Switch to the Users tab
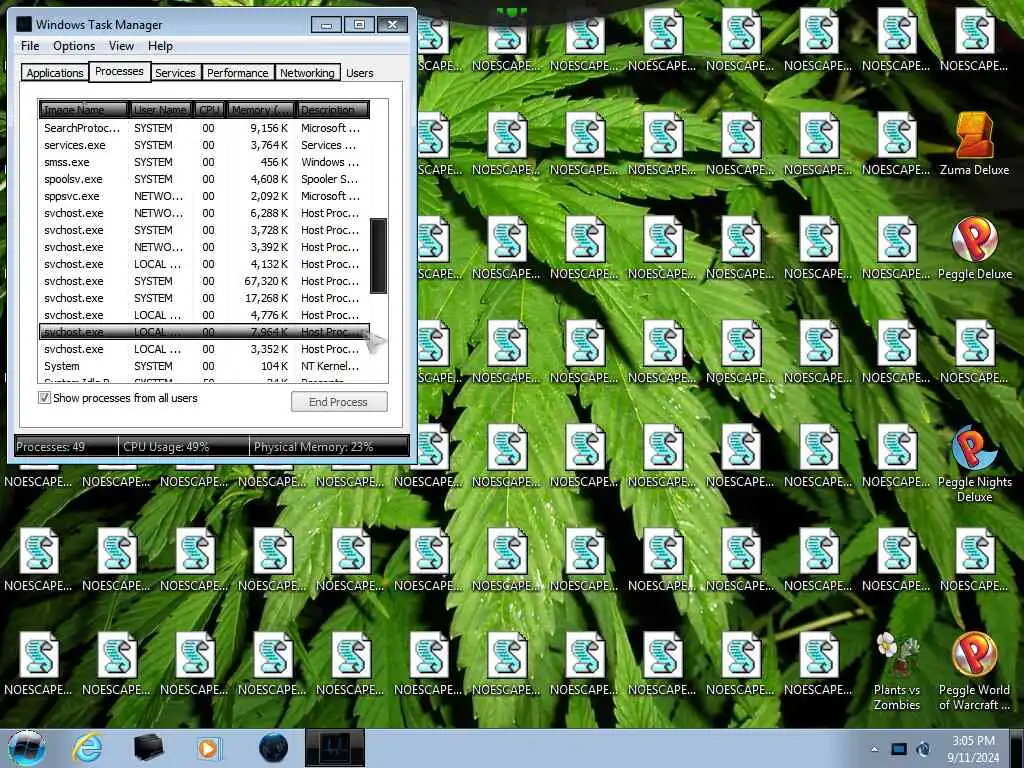 click(x=360, y=72)
